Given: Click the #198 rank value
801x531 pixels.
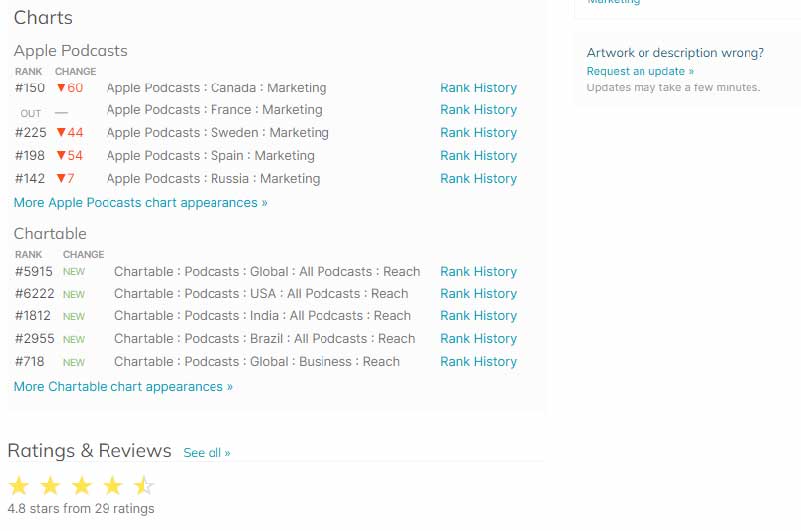Looking at the screenshot, I should [x=30, y=156].
